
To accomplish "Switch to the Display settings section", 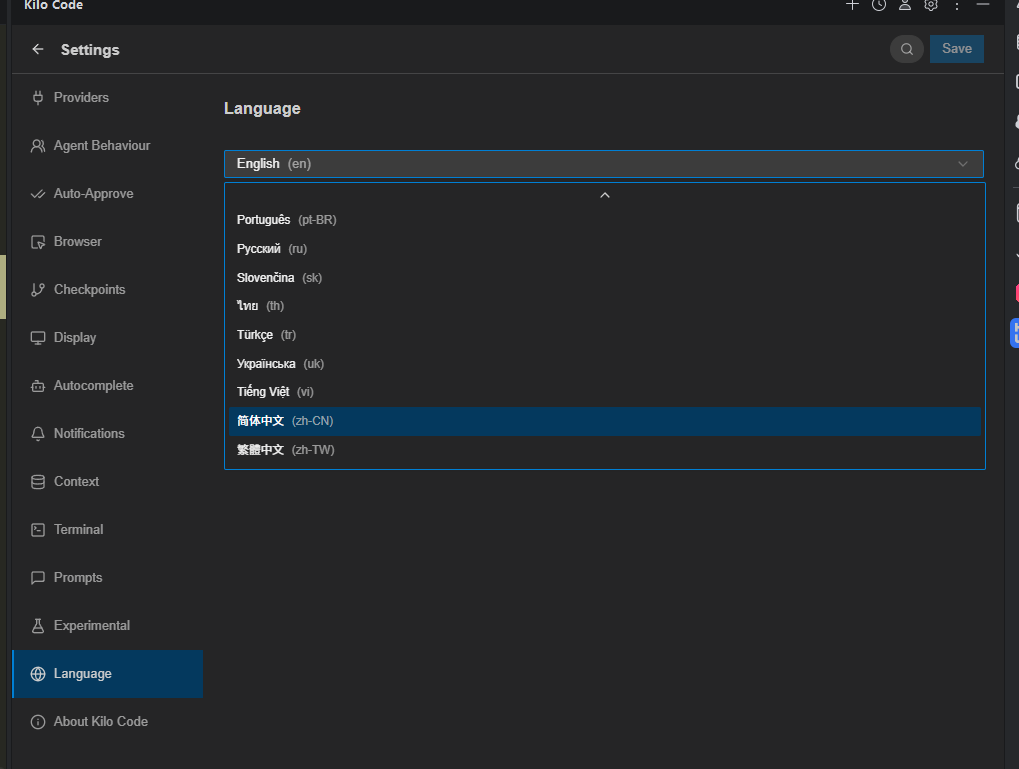I will pos(76,337).
